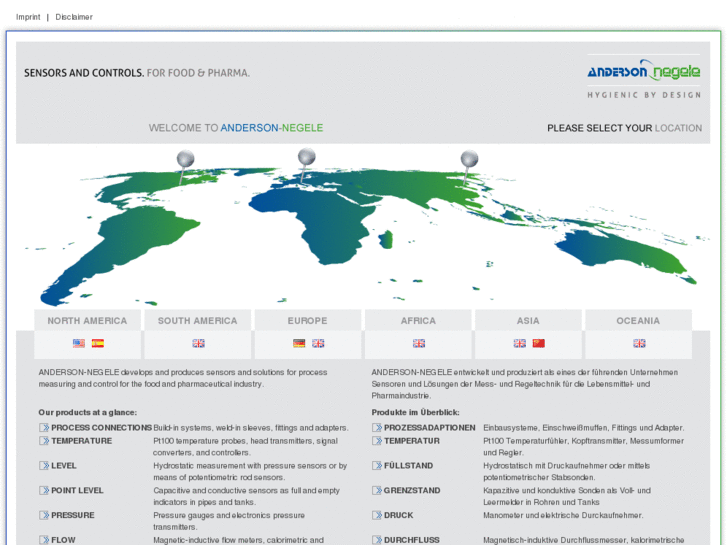Click arrow icon beside PROZESSADAPTIONEN
727x545 pixels.
point(377,428)
